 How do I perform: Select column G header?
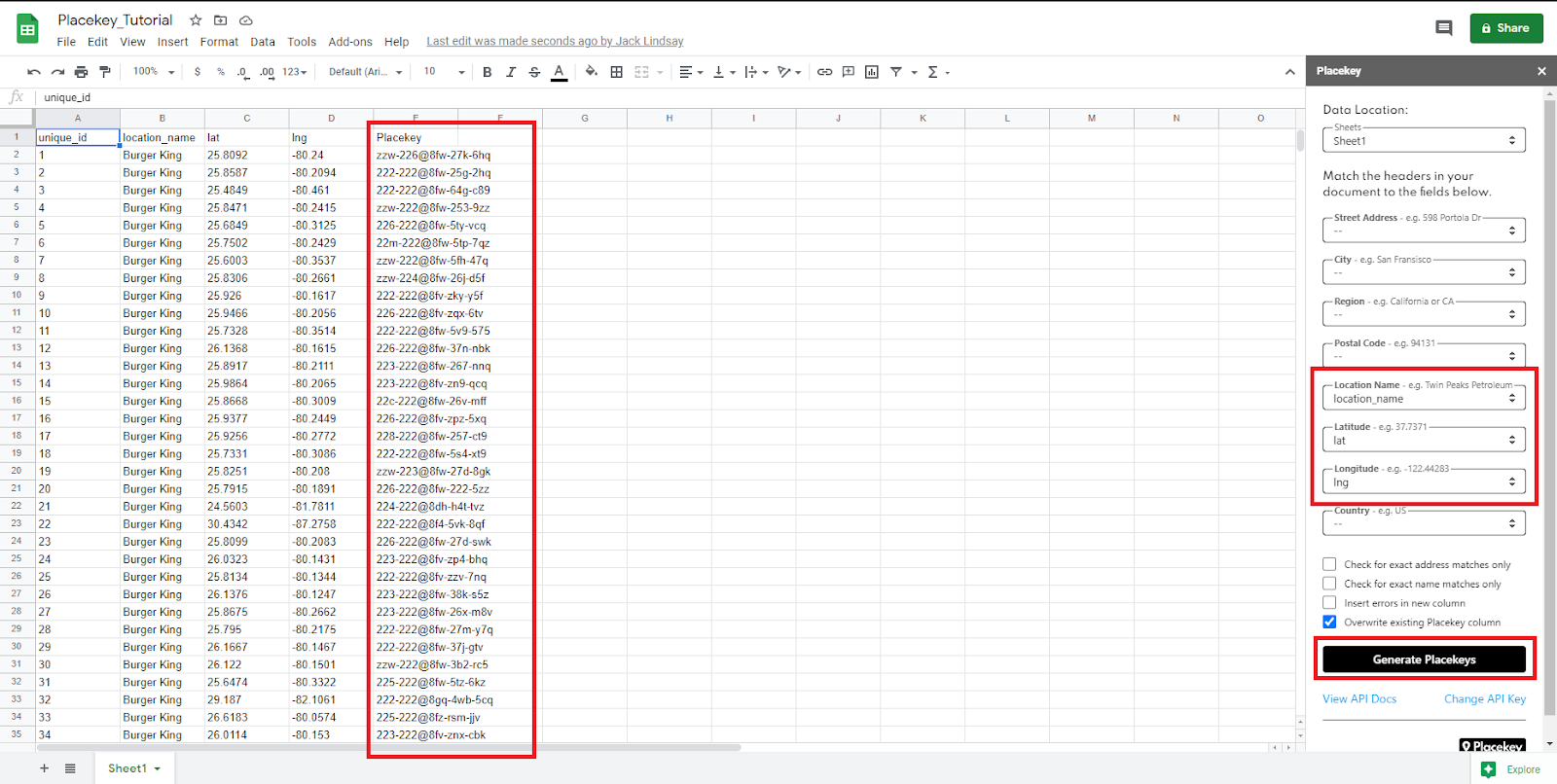585,118
